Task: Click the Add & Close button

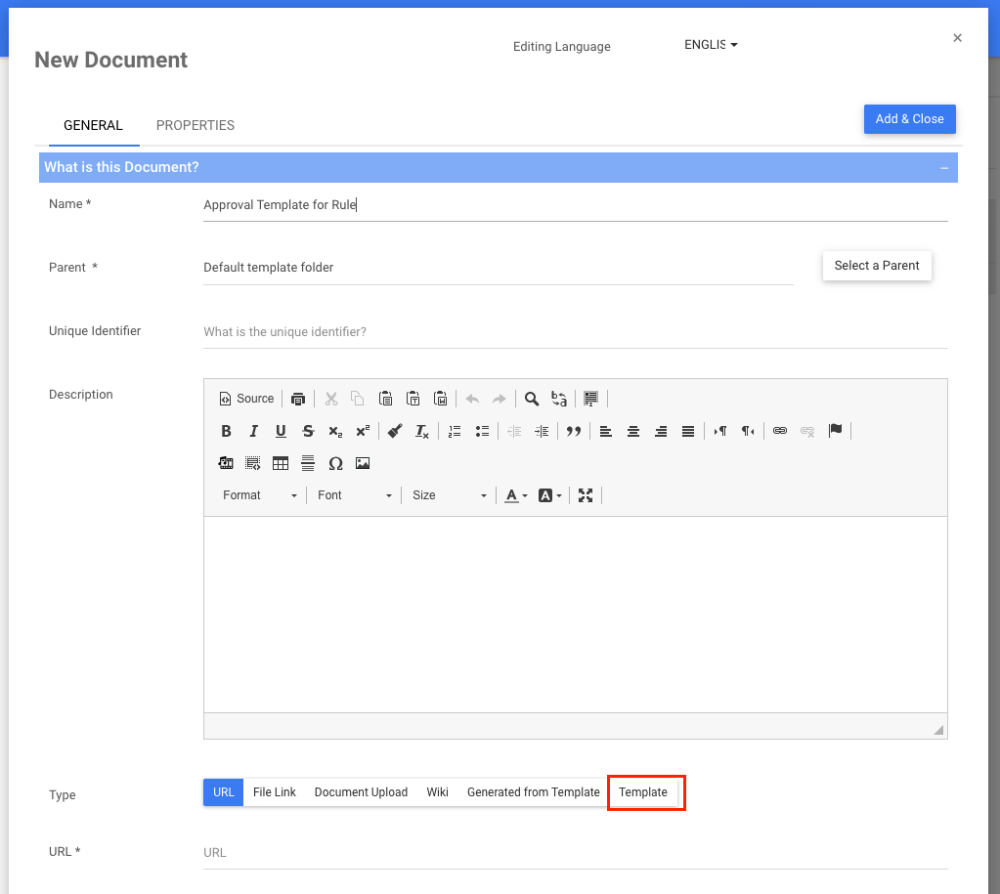Action: tap(909, 119)
